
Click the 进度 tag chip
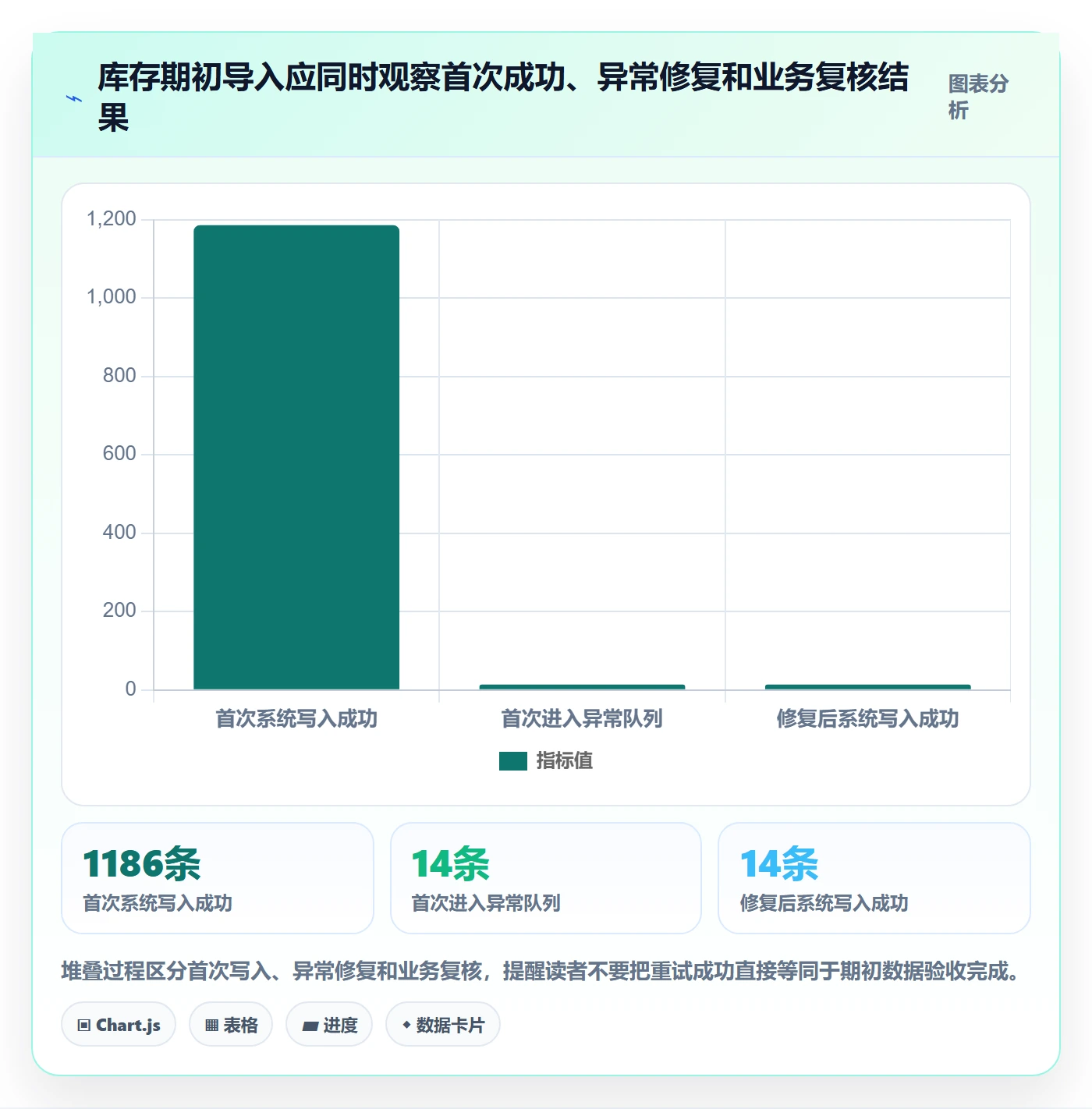click(x=329, y=1025)
